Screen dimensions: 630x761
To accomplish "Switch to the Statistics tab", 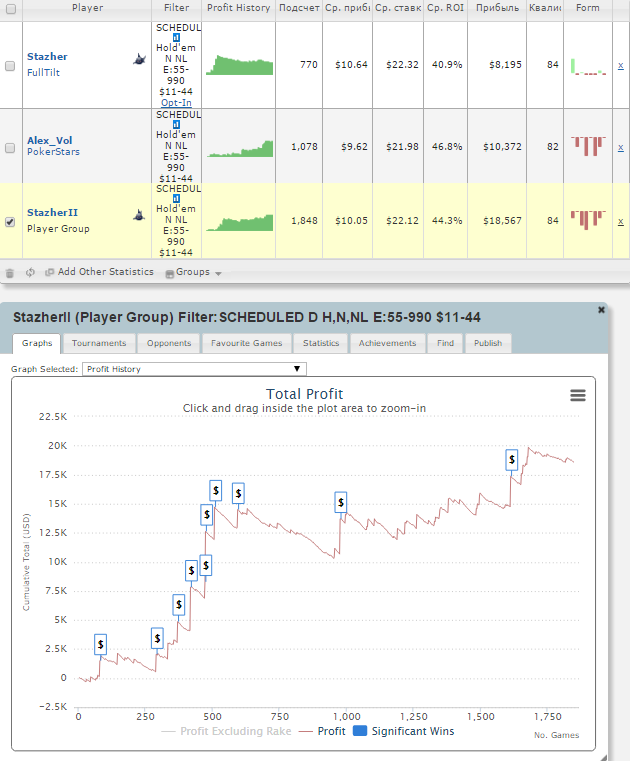I will [x=321, y=343].
